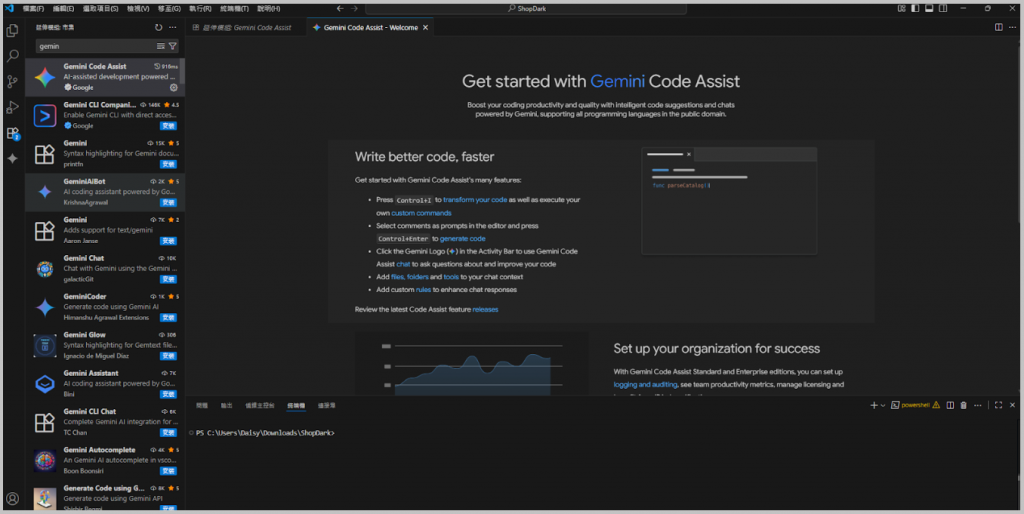Open the 'custom commands' link
This screenshot has height=514, width=1024.
pos(421,213)
